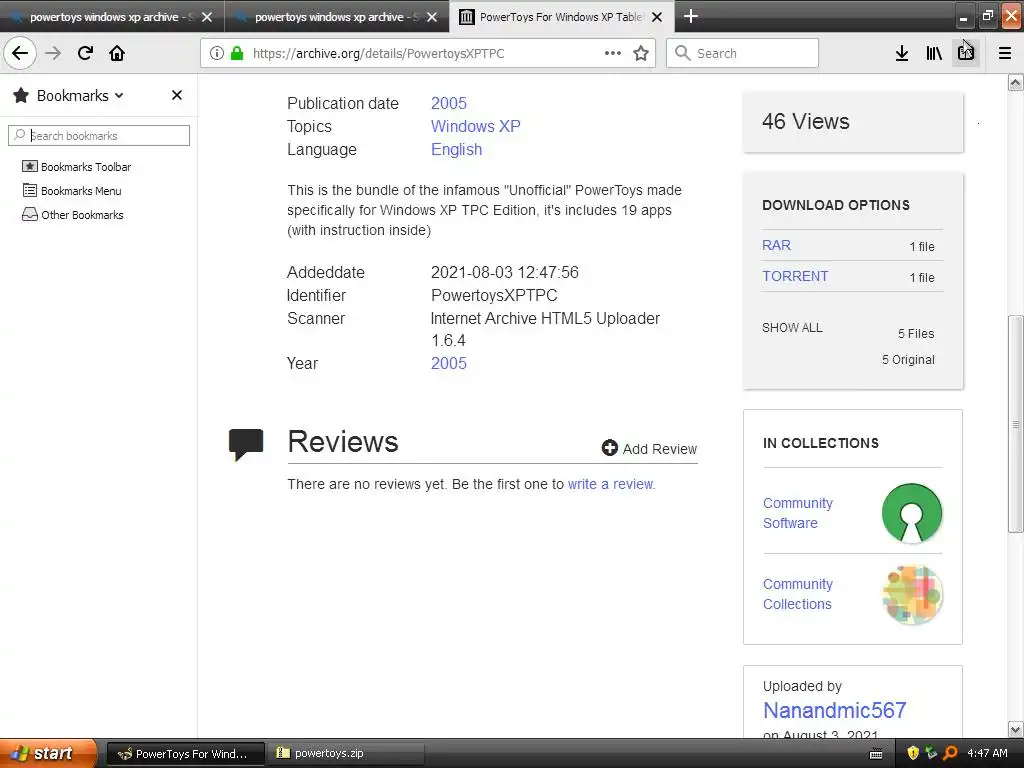This screenshot has height=768, width=1024.
Task: Follow the write a review link
Action: [x=611, y=484]
